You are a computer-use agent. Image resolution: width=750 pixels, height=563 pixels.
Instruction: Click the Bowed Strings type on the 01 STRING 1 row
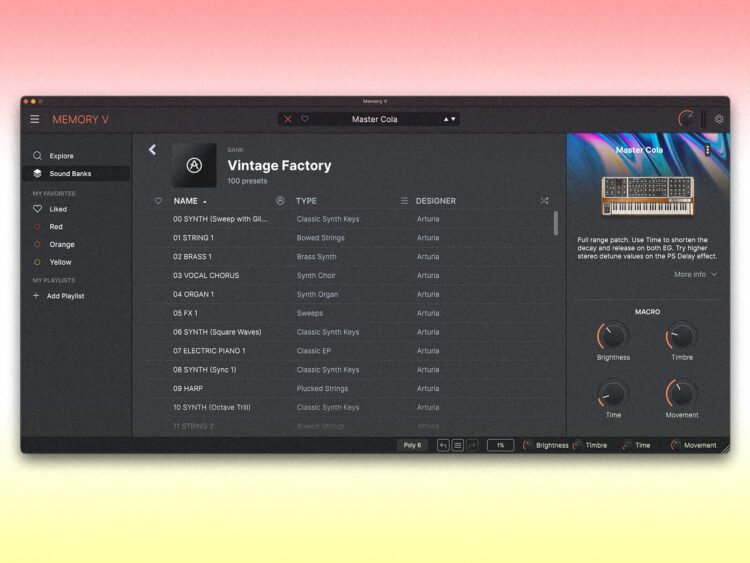click(320, 238)
